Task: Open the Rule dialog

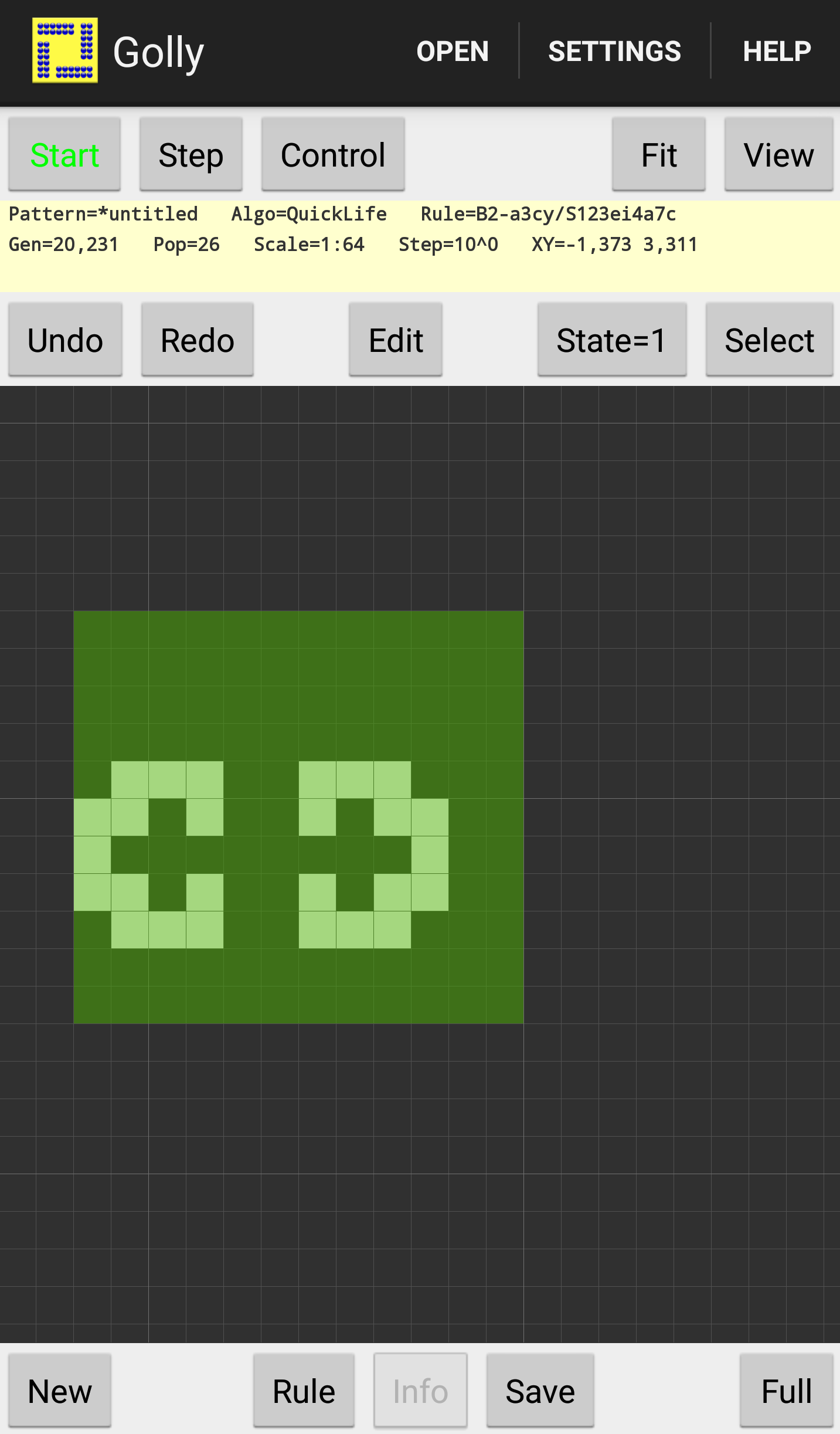Action: click(x=304, y=1391)
